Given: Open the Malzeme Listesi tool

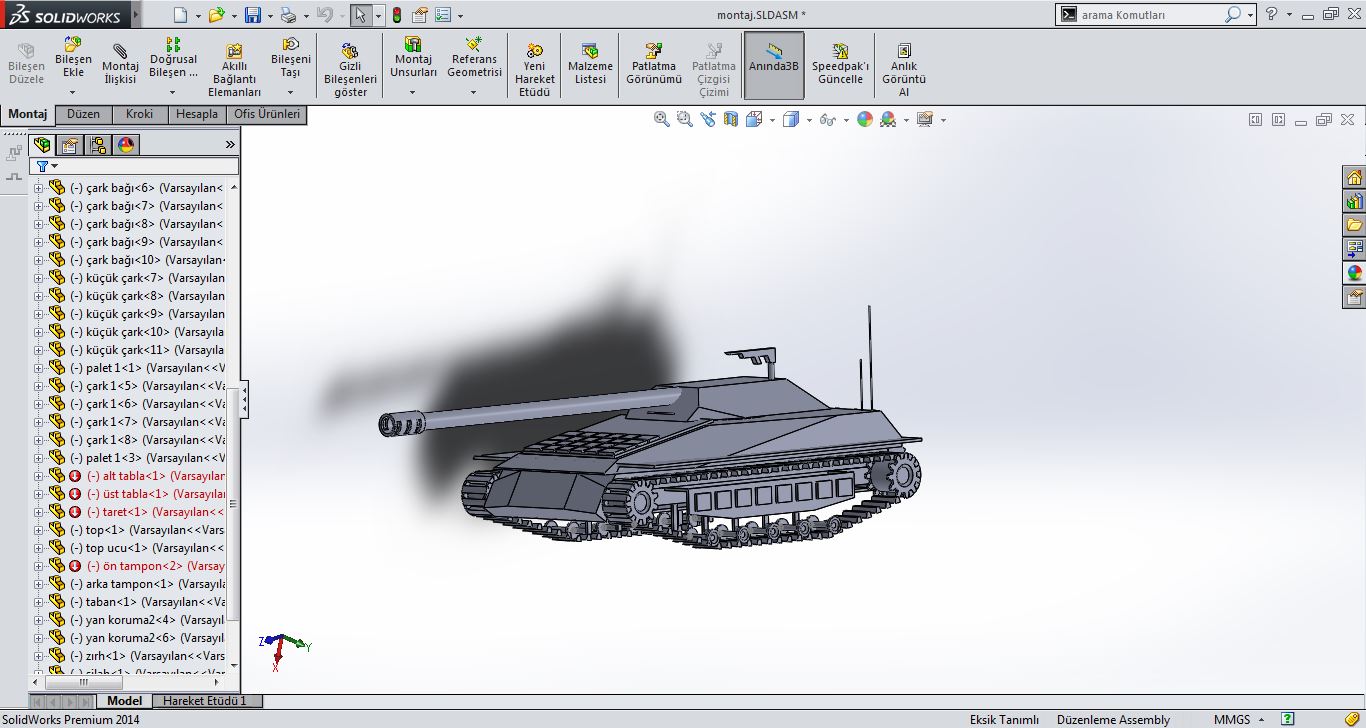Looking at the screenshot, I should pos(590,64).
